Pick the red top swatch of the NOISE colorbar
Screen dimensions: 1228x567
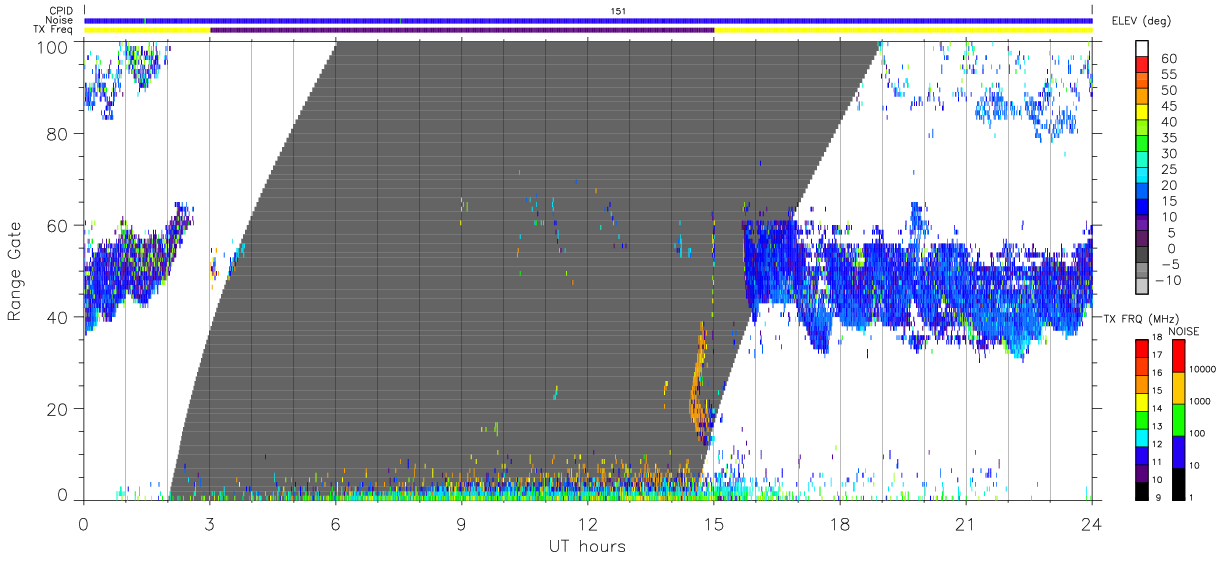(x=1178, y=356)
